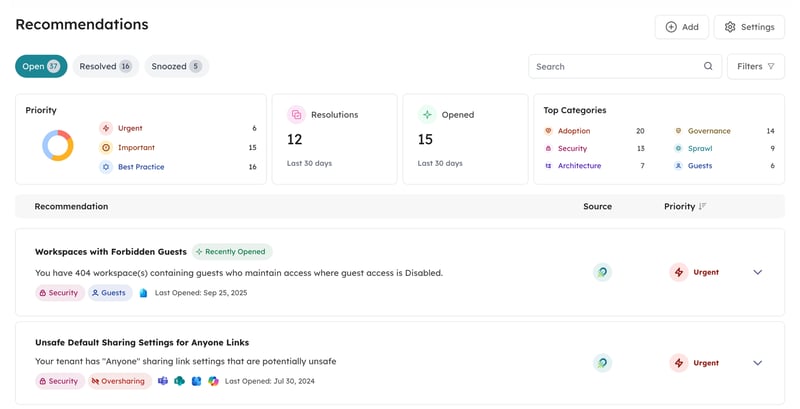Viewport: 800px width, 409px height.
Task: Click source icon for Workspaces with Forbidden Guests
Action: click(602, 272)
